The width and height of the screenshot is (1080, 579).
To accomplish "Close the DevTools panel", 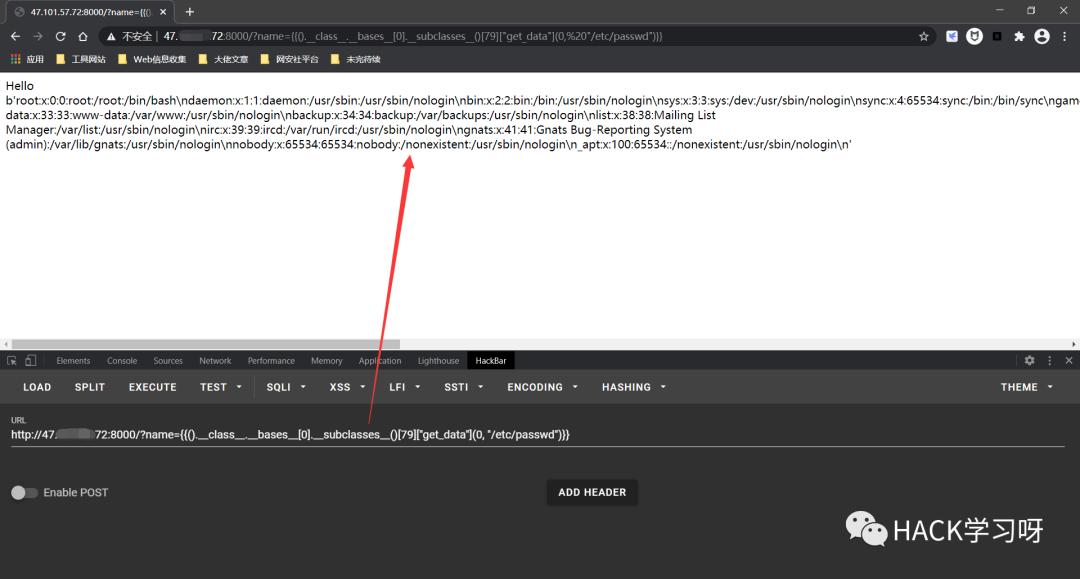I will pyautogui.click(x=1069, y=361).
